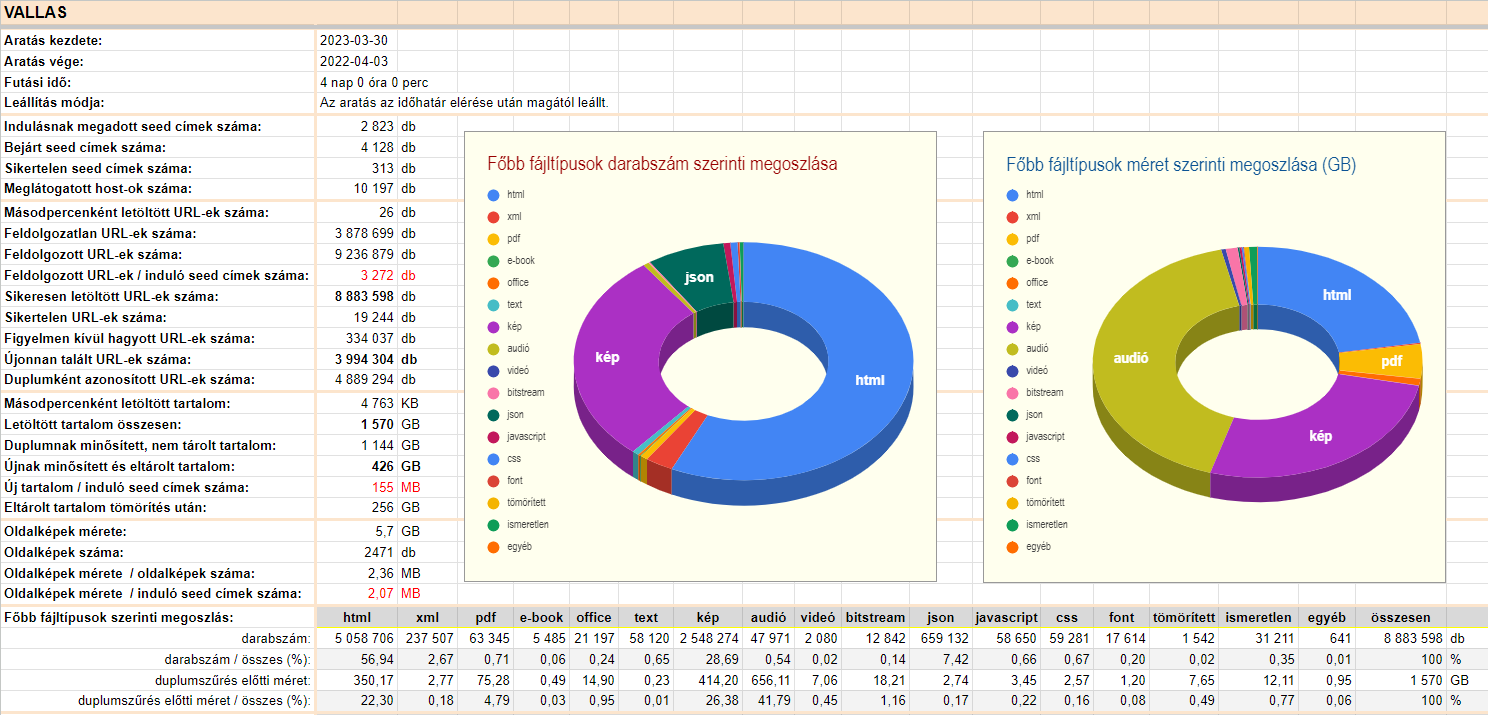1488x715 pixels.
Task: Click the javascript column header in table
Action: coord(1006,618)
